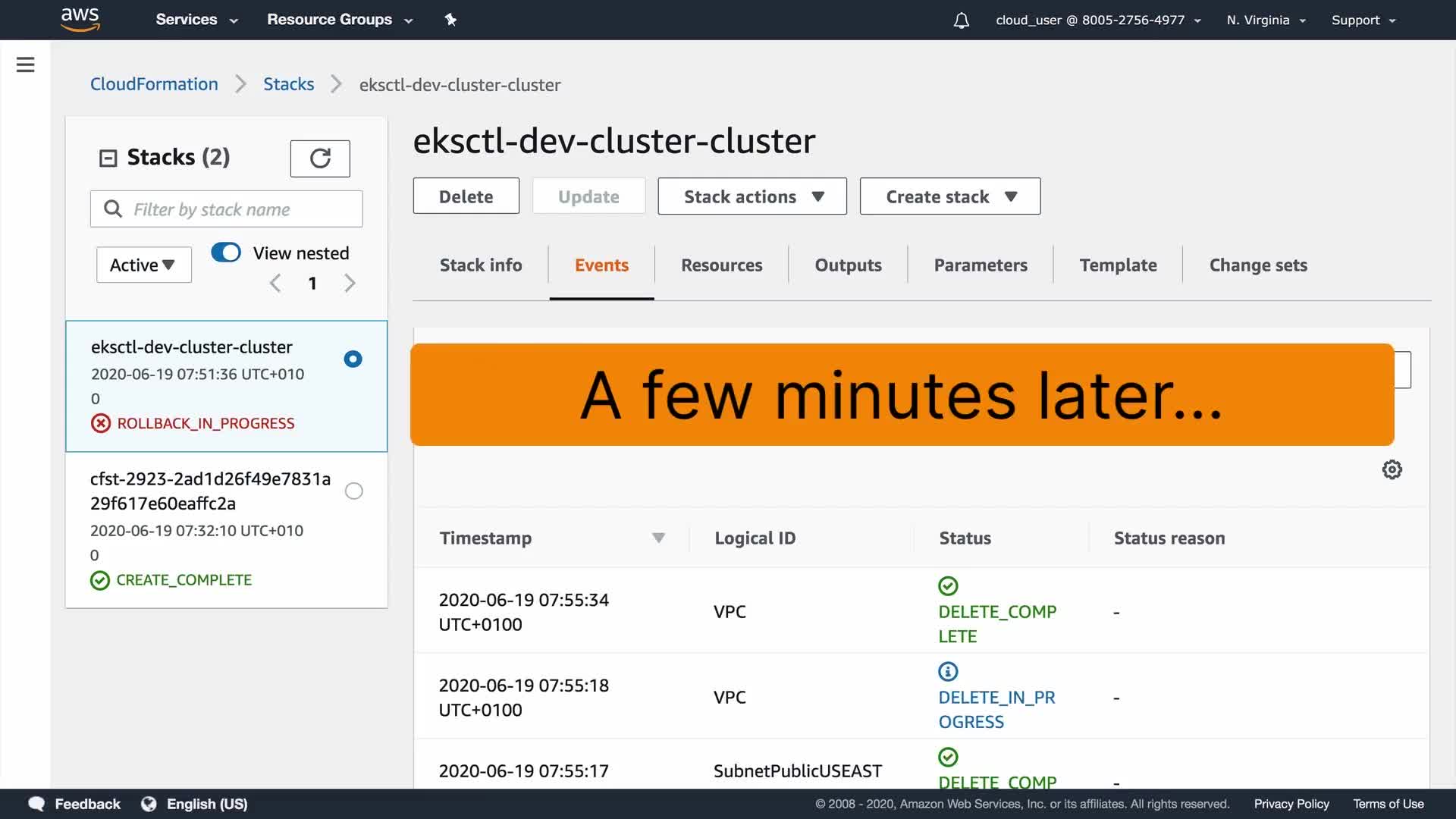Viewport: 1456px width, 819px height.
Task: Follow the Stacks breadcrumb link
Action: (x=288, y=84)
